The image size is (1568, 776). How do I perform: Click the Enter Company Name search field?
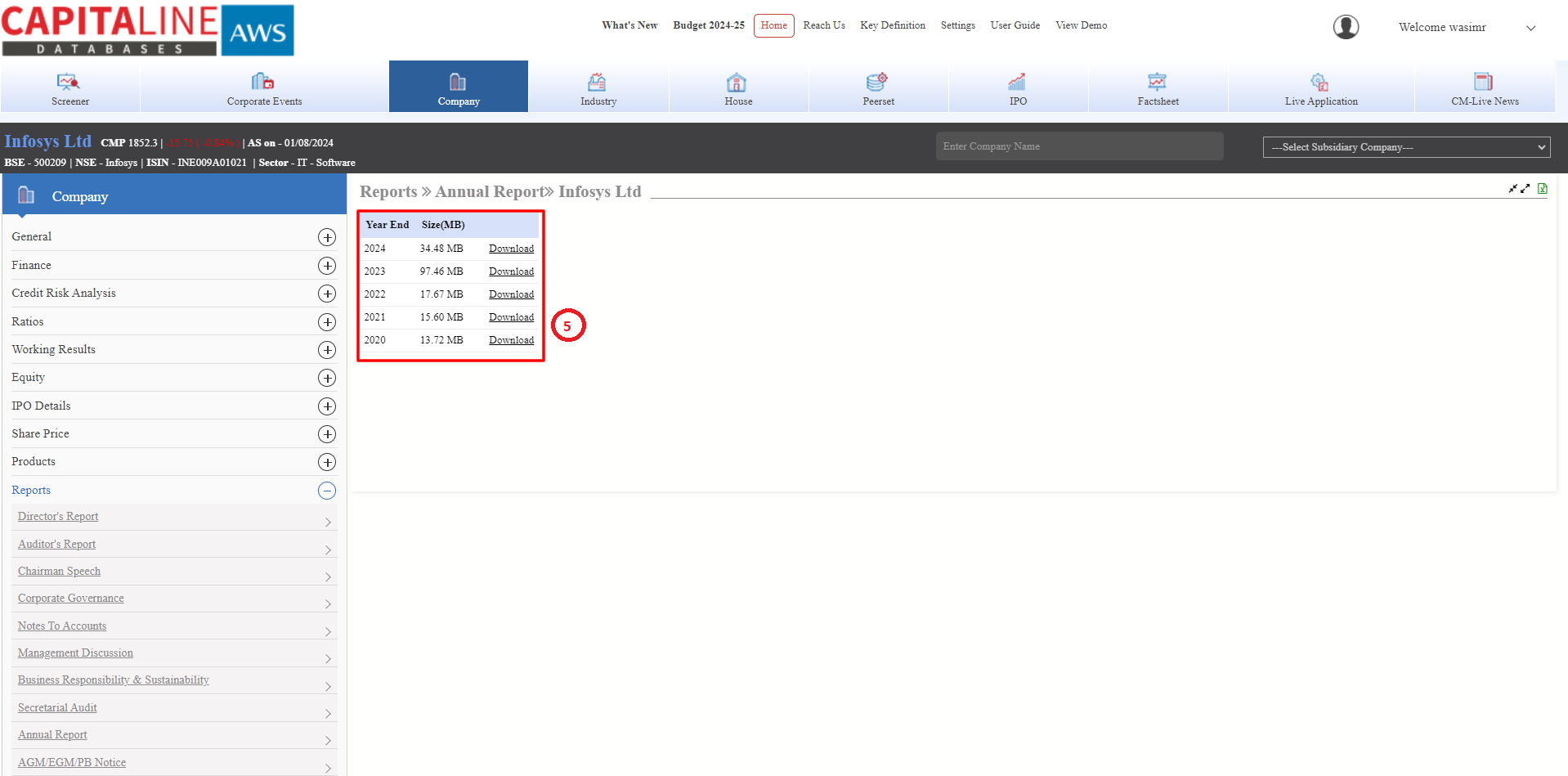1079,146
